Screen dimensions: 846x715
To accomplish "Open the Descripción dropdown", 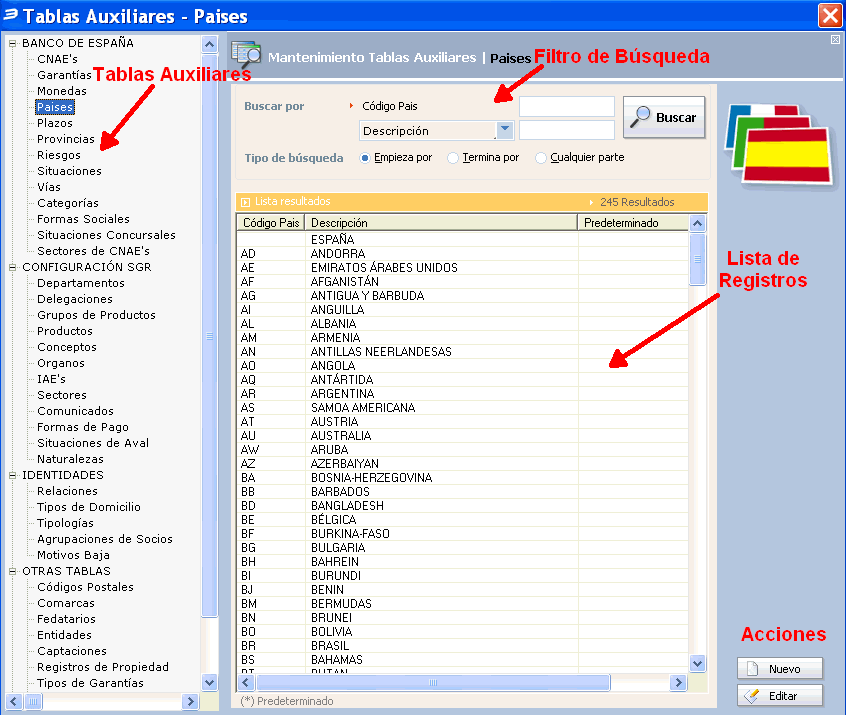I will click(x=504, y=130).
